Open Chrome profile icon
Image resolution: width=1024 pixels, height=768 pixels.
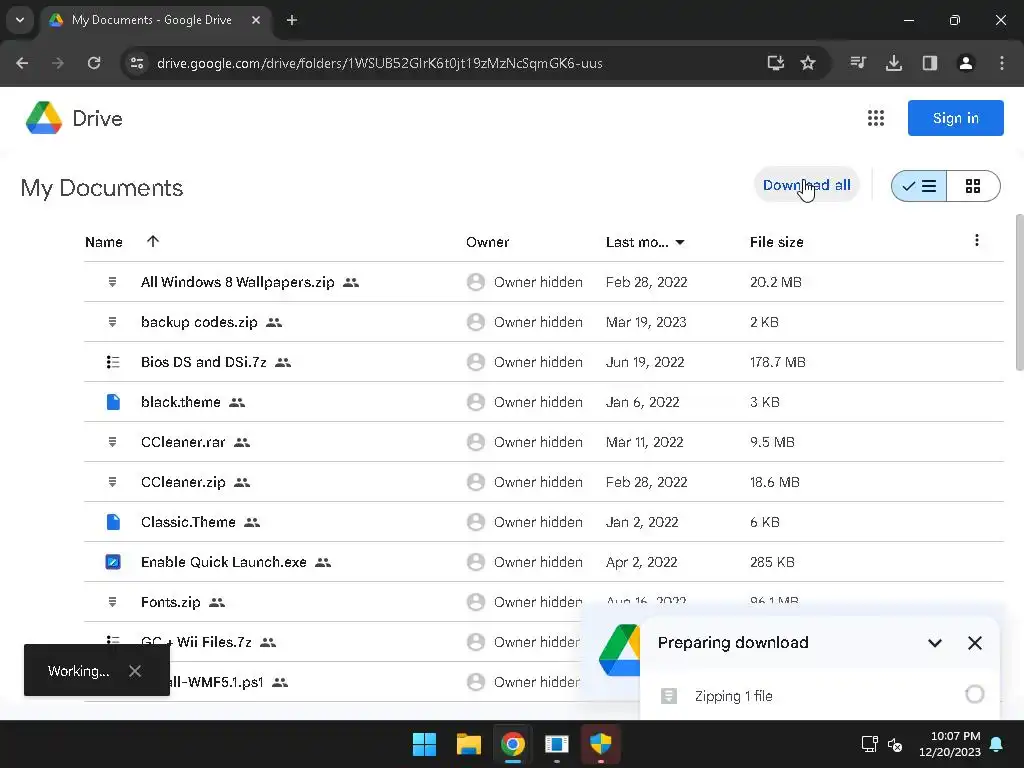click(965, 63)
